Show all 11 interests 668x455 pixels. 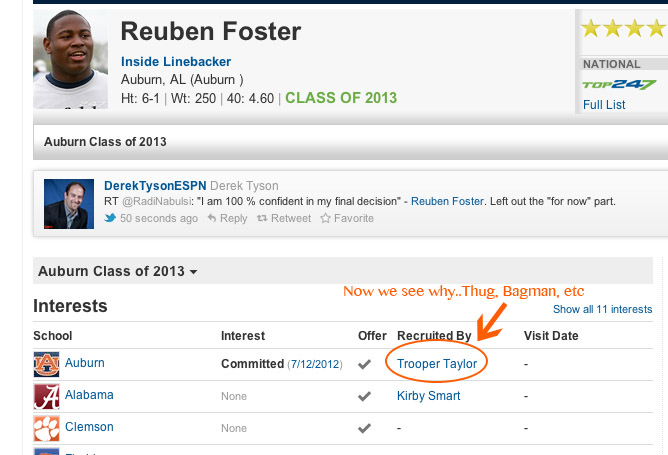(602, 310)
